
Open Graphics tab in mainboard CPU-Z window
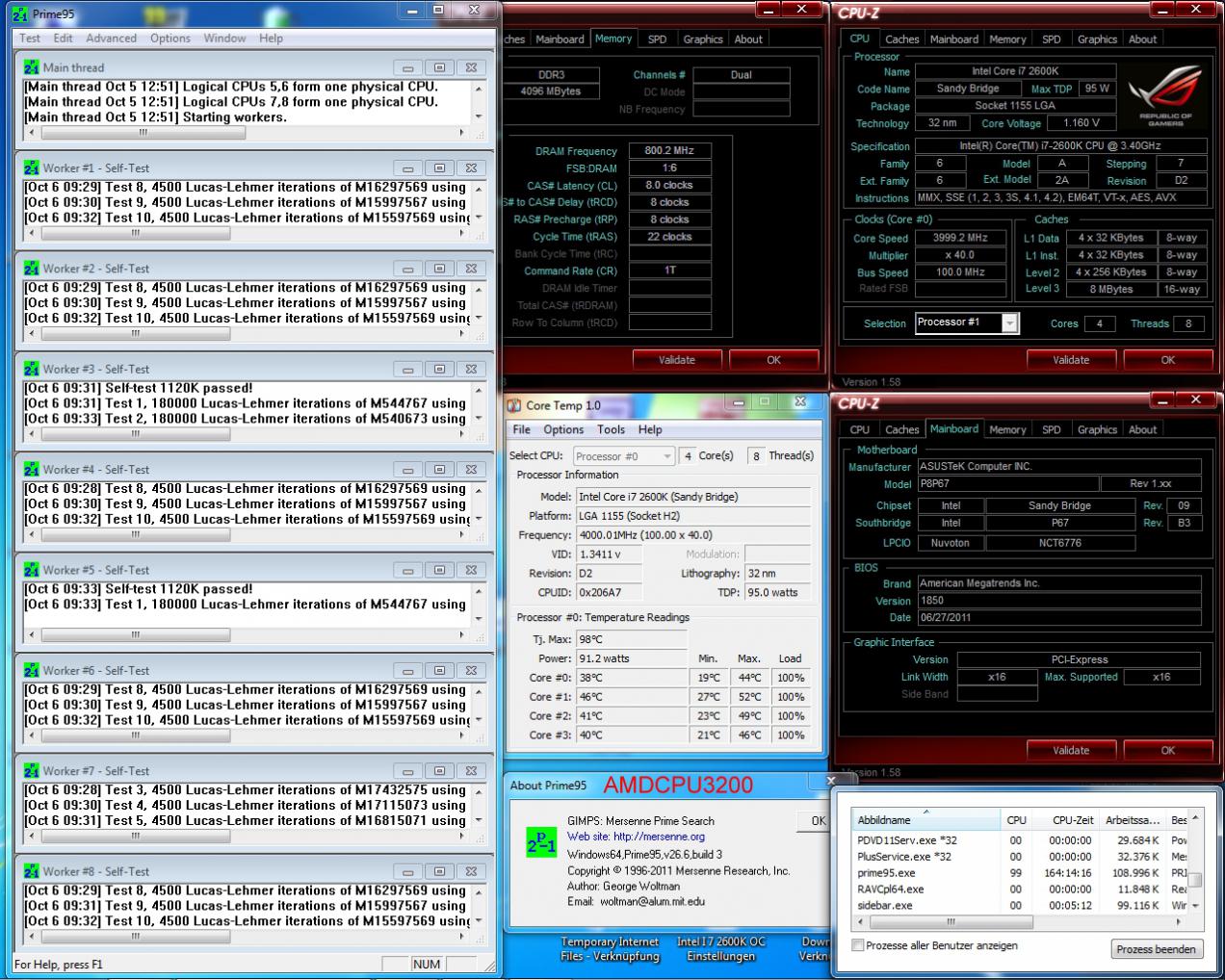1097,429
